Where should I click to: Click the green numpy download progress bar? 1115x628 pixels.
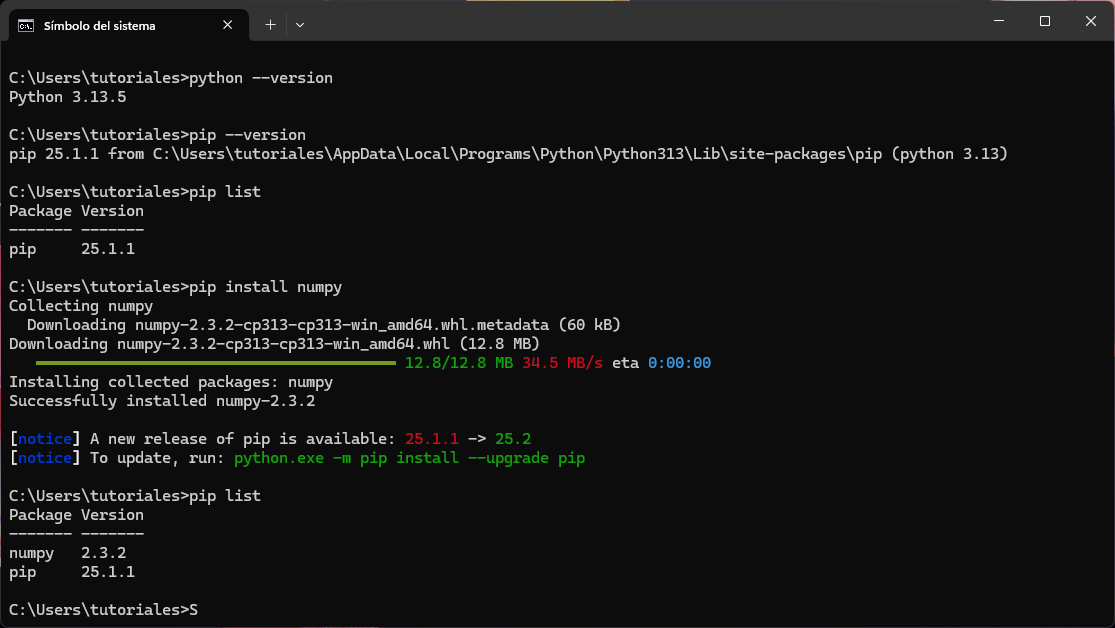coord(215,363)
